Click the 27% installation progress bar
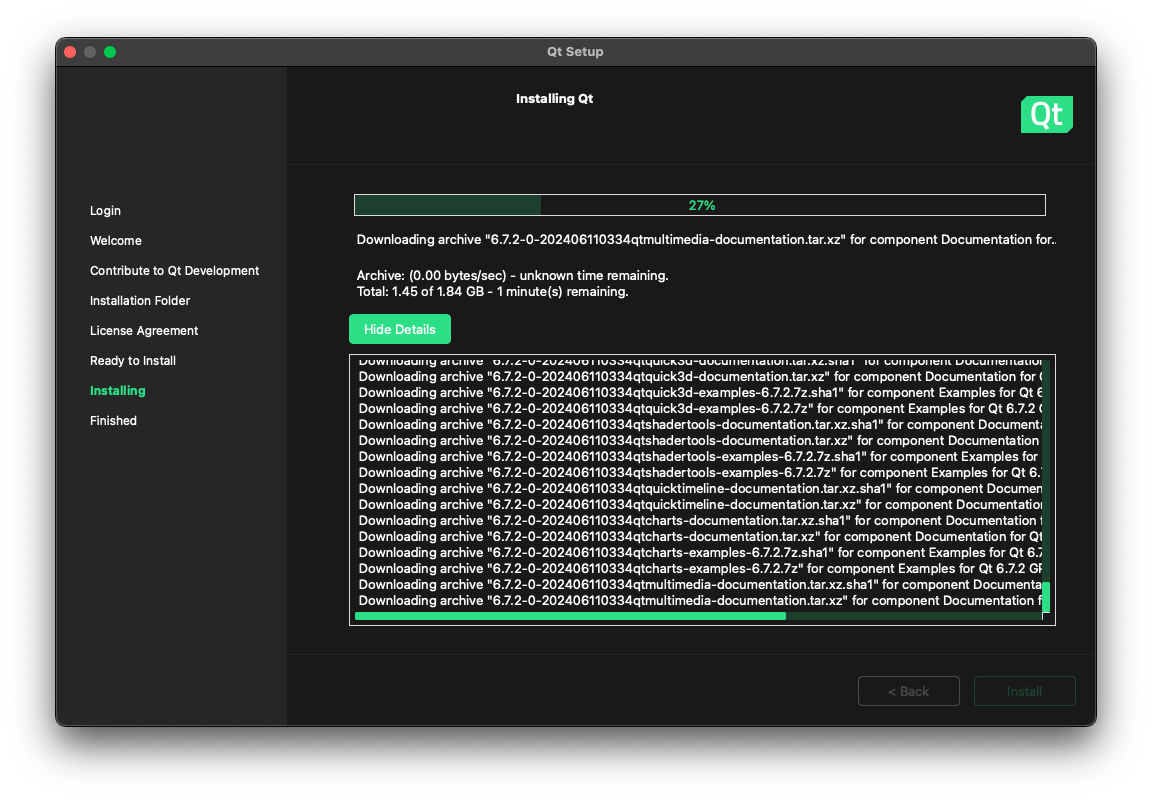Image resolution: width=1152 pixels, height=800 pixels. (x=699, y=205)
